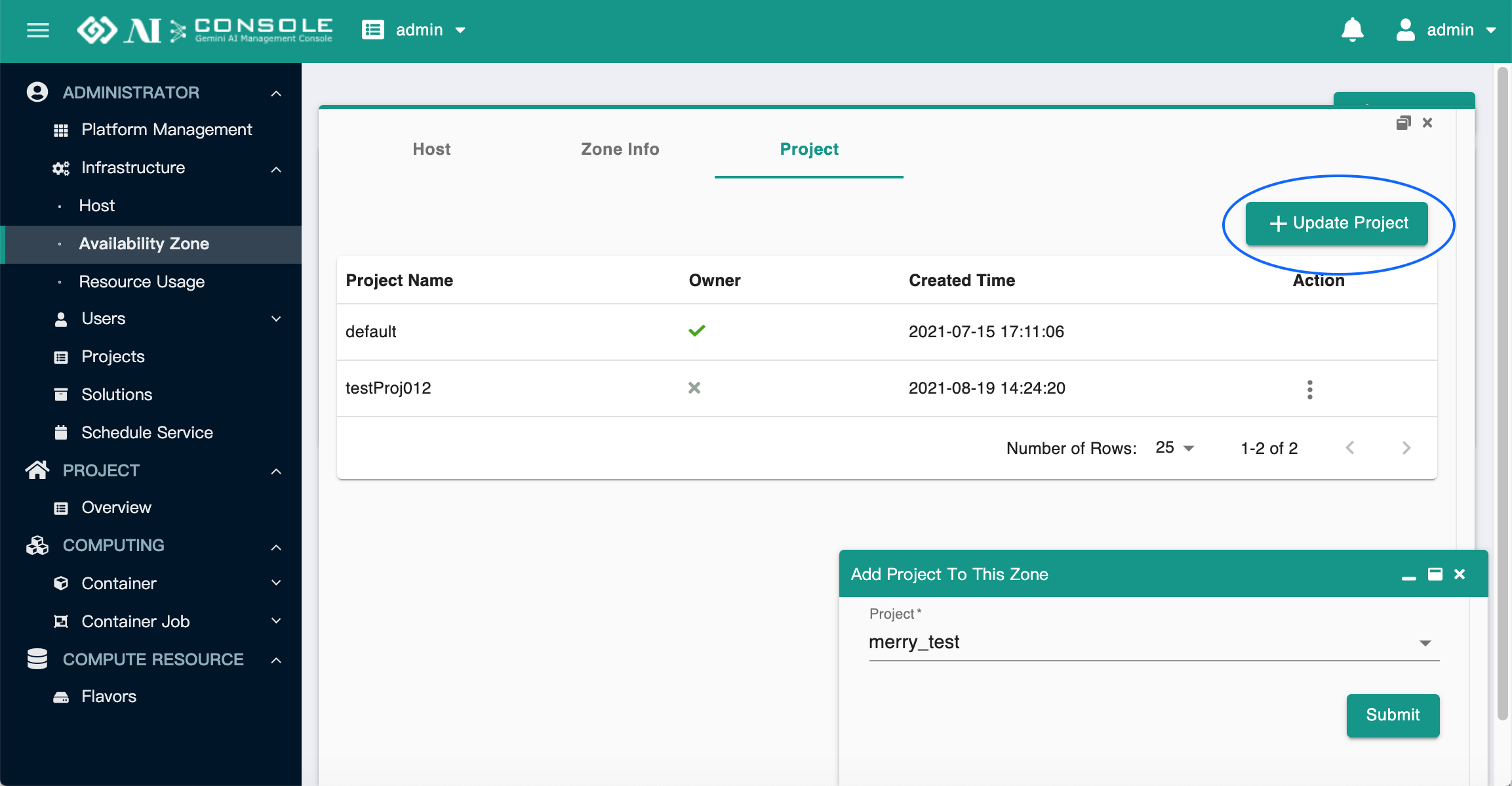Click the 2021-08-19 14:24:20 created time
Screen dimensions: 1512x786
[x=987, y=388]
